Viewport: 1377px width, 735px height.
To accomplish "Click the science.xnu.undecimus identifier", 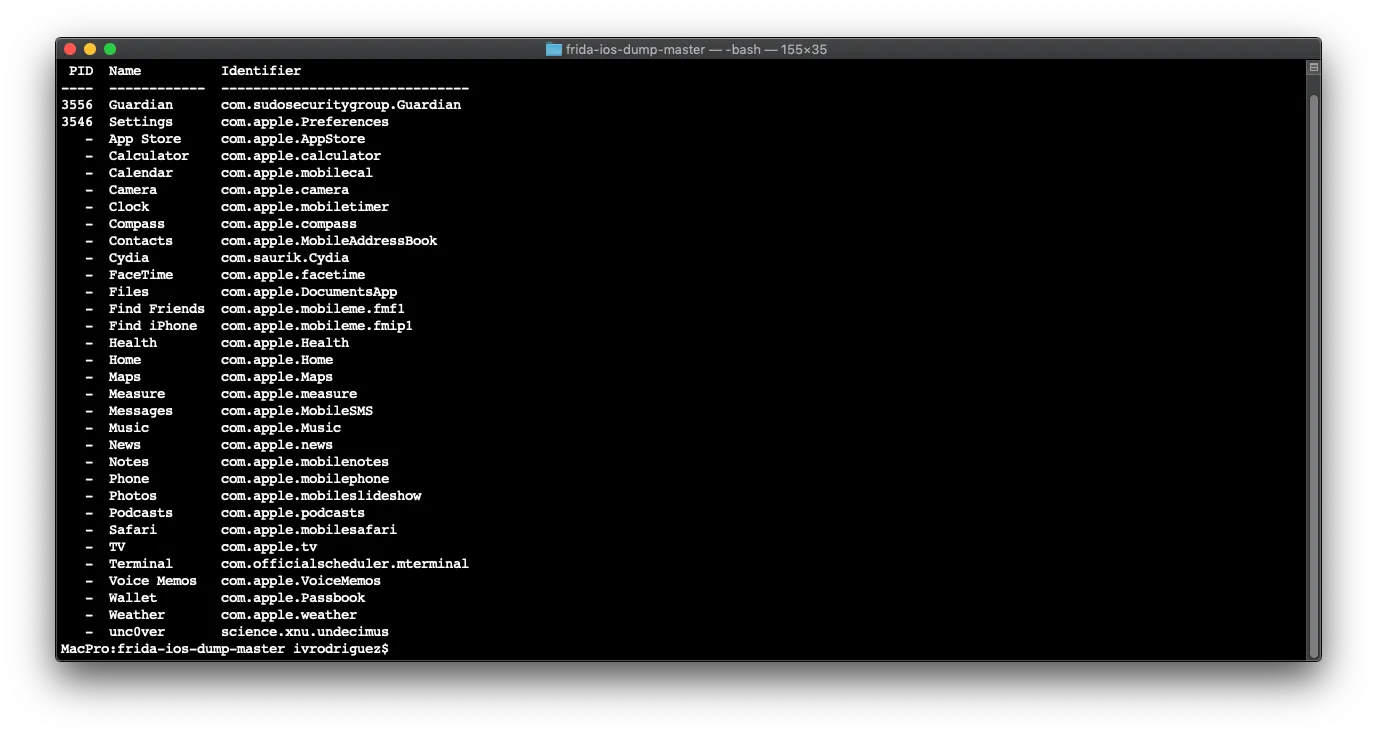I will (x=305, y=632).
